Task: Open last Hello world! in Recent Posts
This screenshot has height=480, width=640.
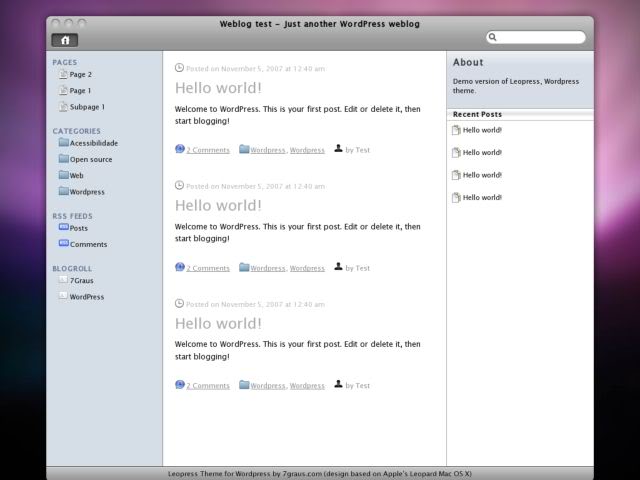Action: 482,198
